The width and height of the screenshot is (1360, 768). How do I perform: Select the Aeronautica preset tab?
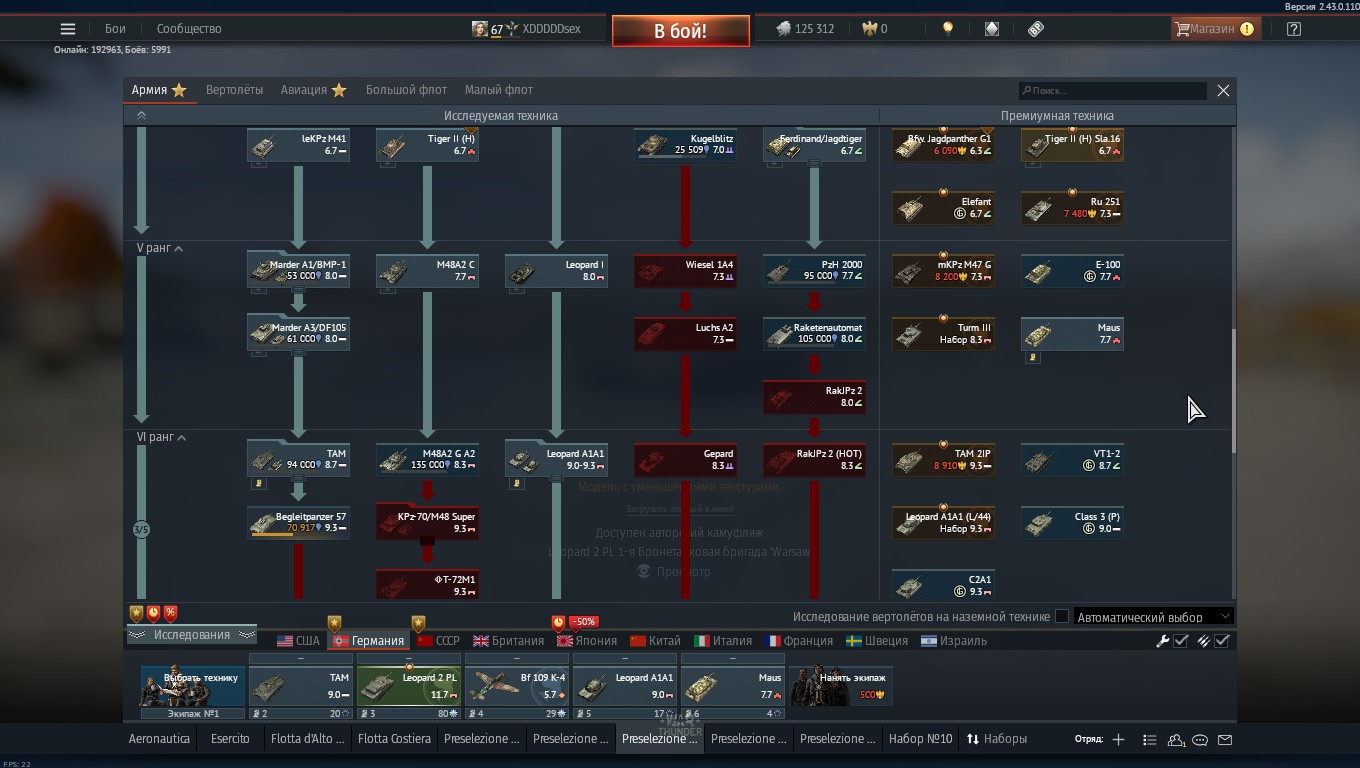point(159,739)
